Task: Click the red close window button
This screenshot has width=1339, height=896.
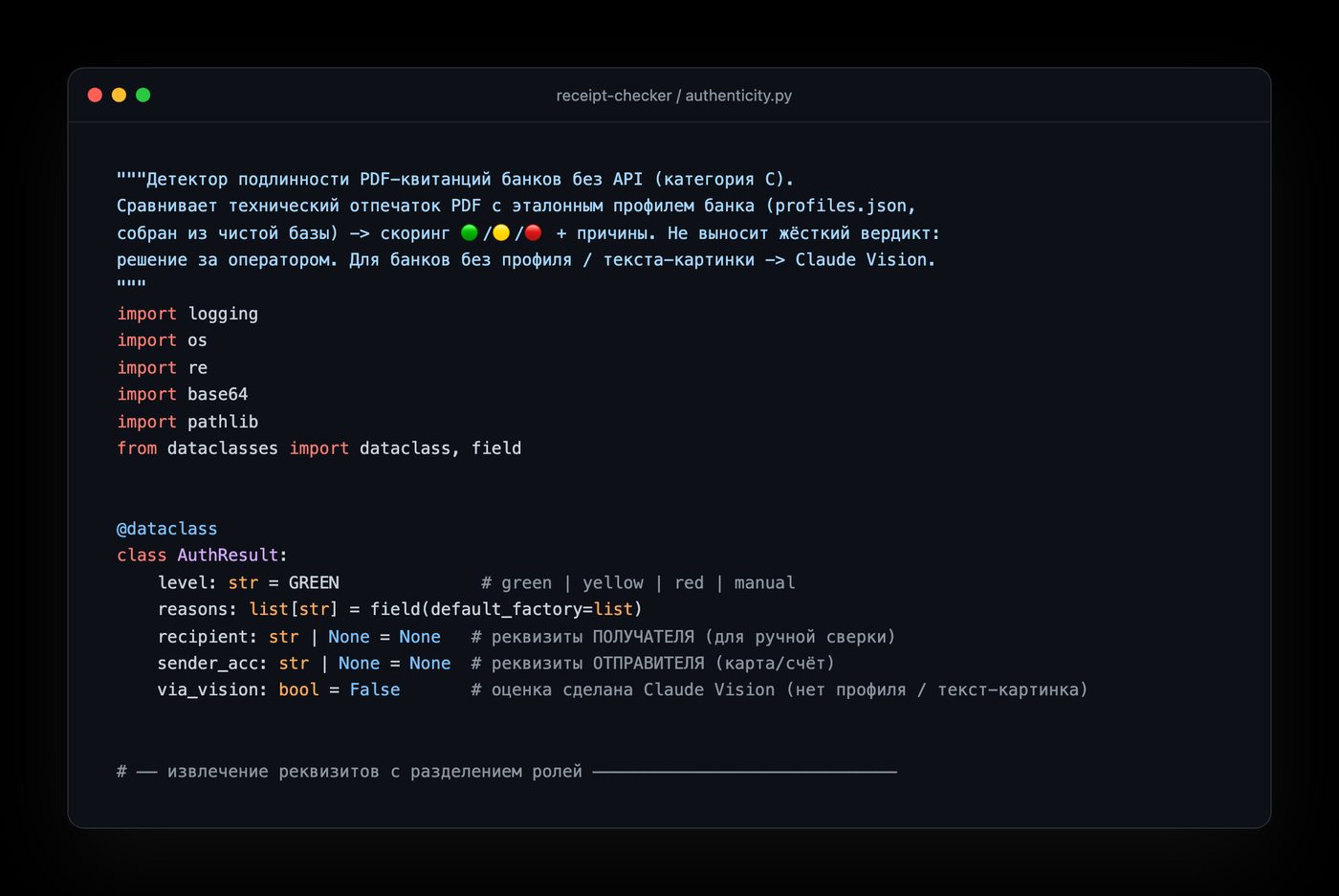Action: tap(95, 95)
